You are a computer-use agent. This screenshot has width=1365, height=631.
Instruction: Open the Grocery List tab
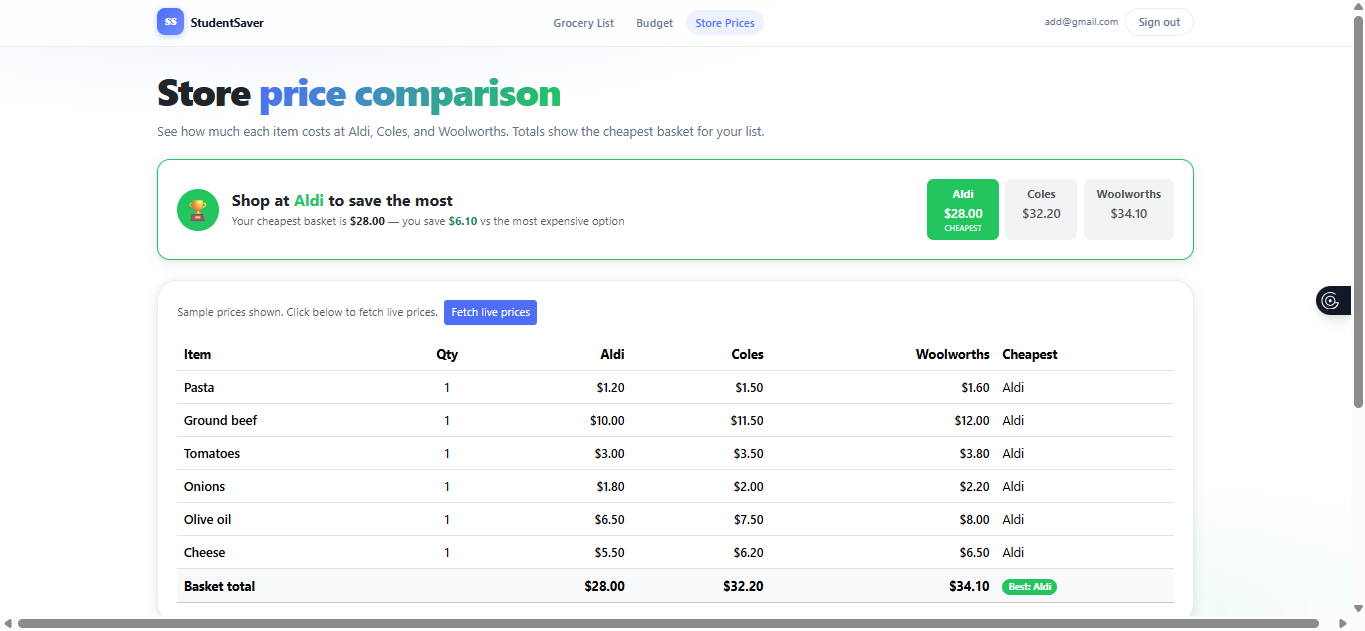point(584,23)
